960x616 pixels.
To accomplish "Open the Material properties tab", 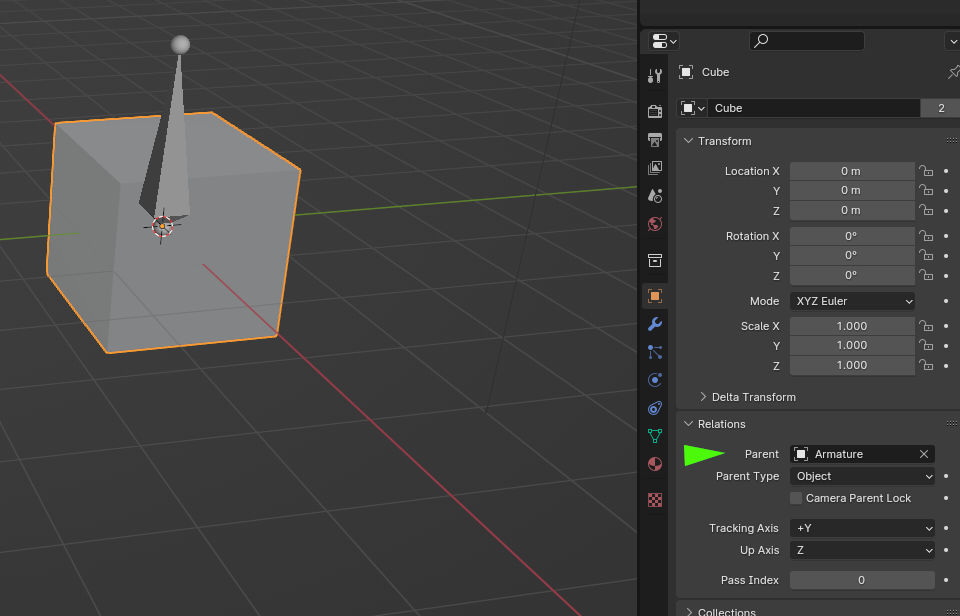I will [655, 464].
